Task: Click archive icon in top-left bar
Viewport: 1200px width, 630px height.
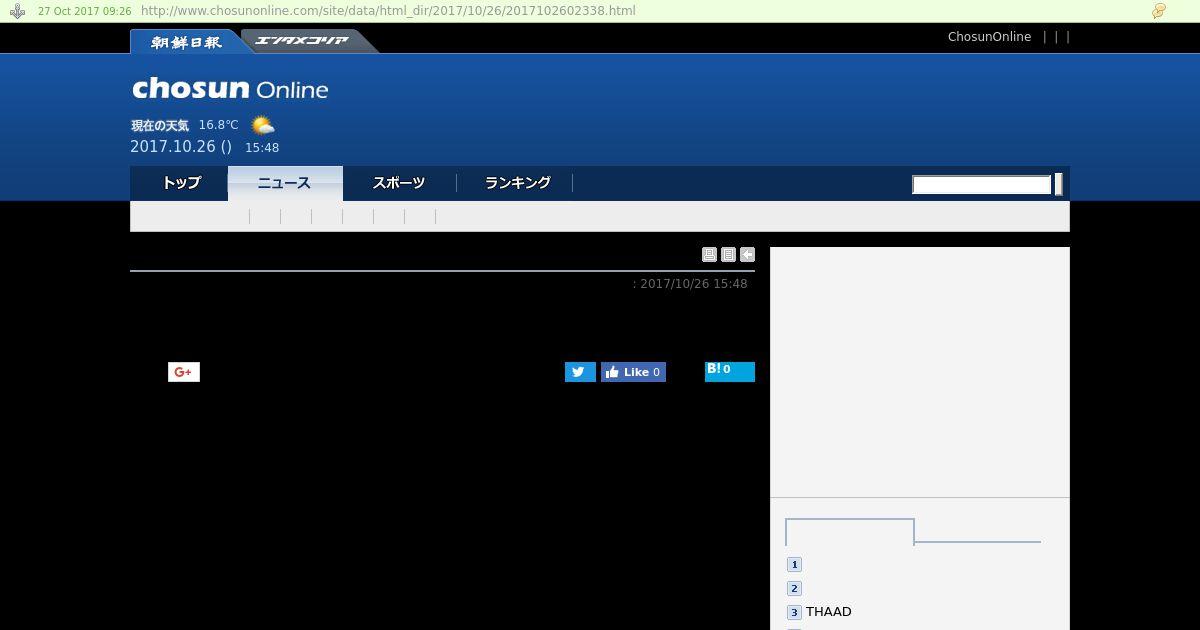Action: 17,11
